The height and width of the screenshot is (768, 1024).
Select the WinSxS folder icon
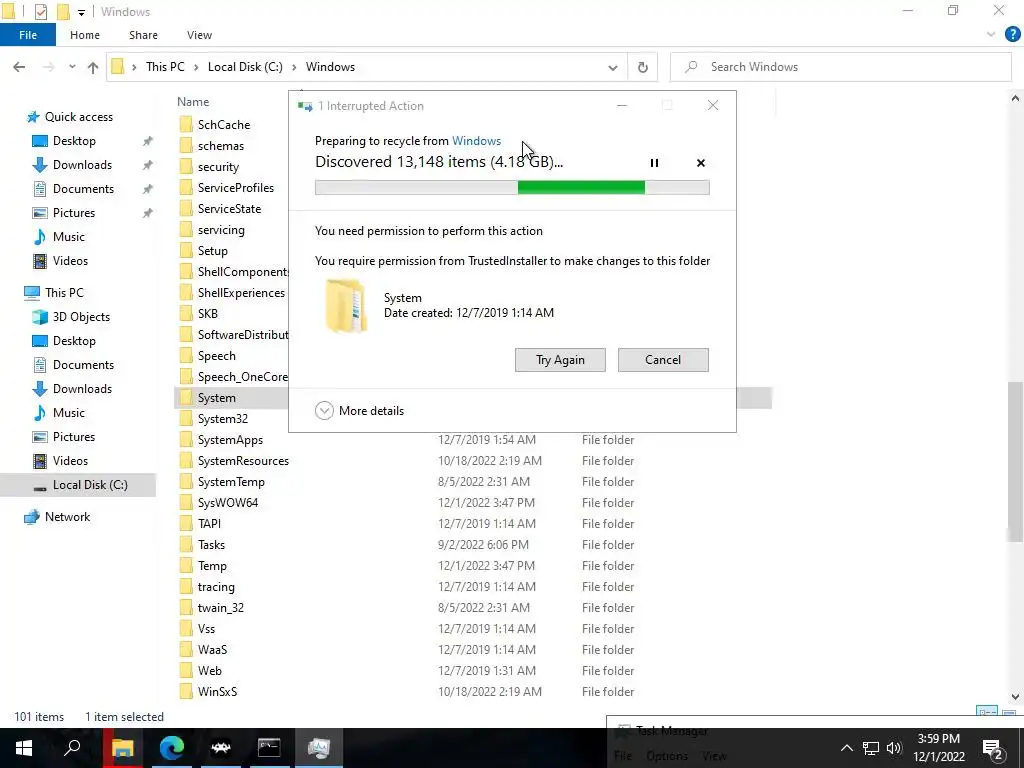186,692
